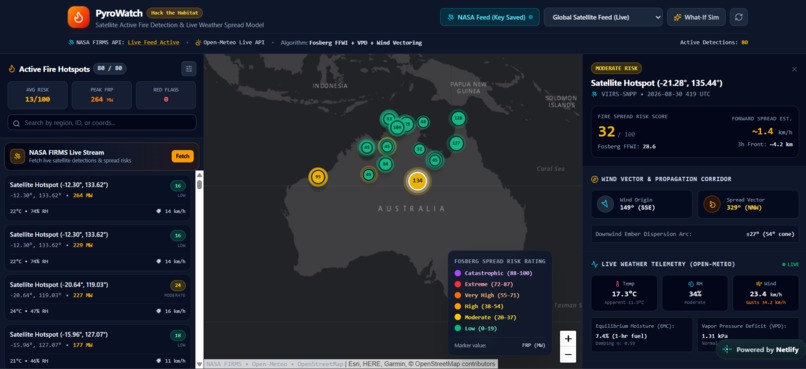Click the PEAK FRP 264 MW stat tile
806x369 pixels.
coord(102,95)
